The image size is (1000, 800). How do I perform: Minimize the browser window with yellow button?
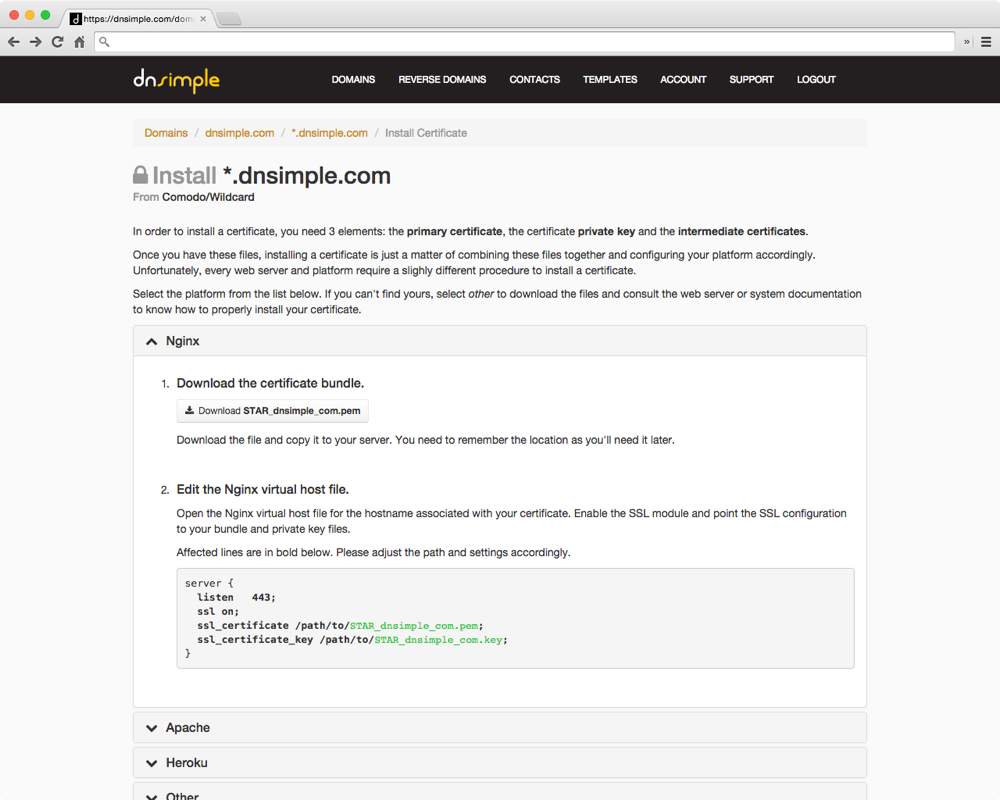click(x=29, y=15)
